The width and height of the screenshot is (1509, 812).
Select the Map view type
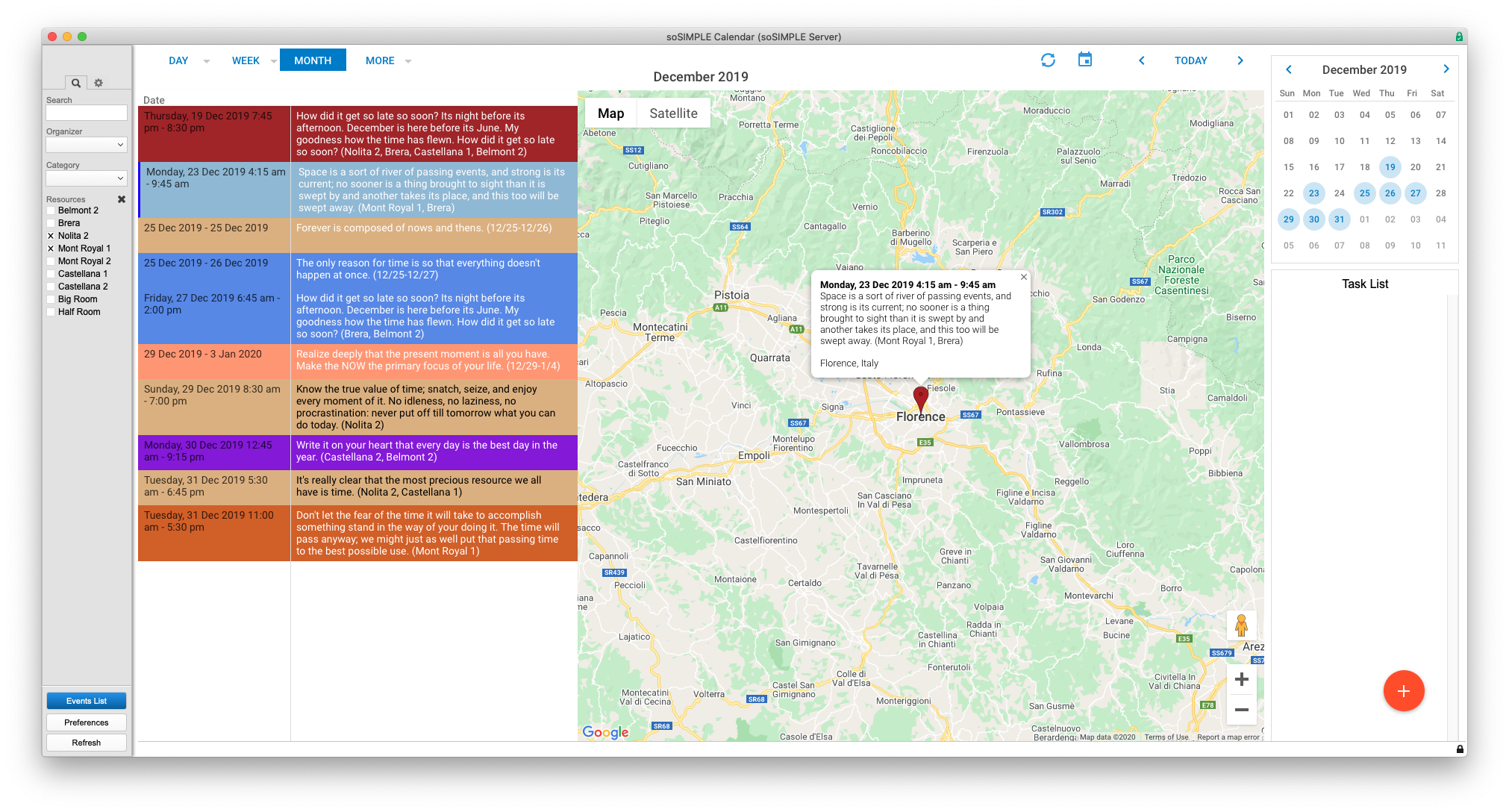pyautogui.click(x=610, y=113)
